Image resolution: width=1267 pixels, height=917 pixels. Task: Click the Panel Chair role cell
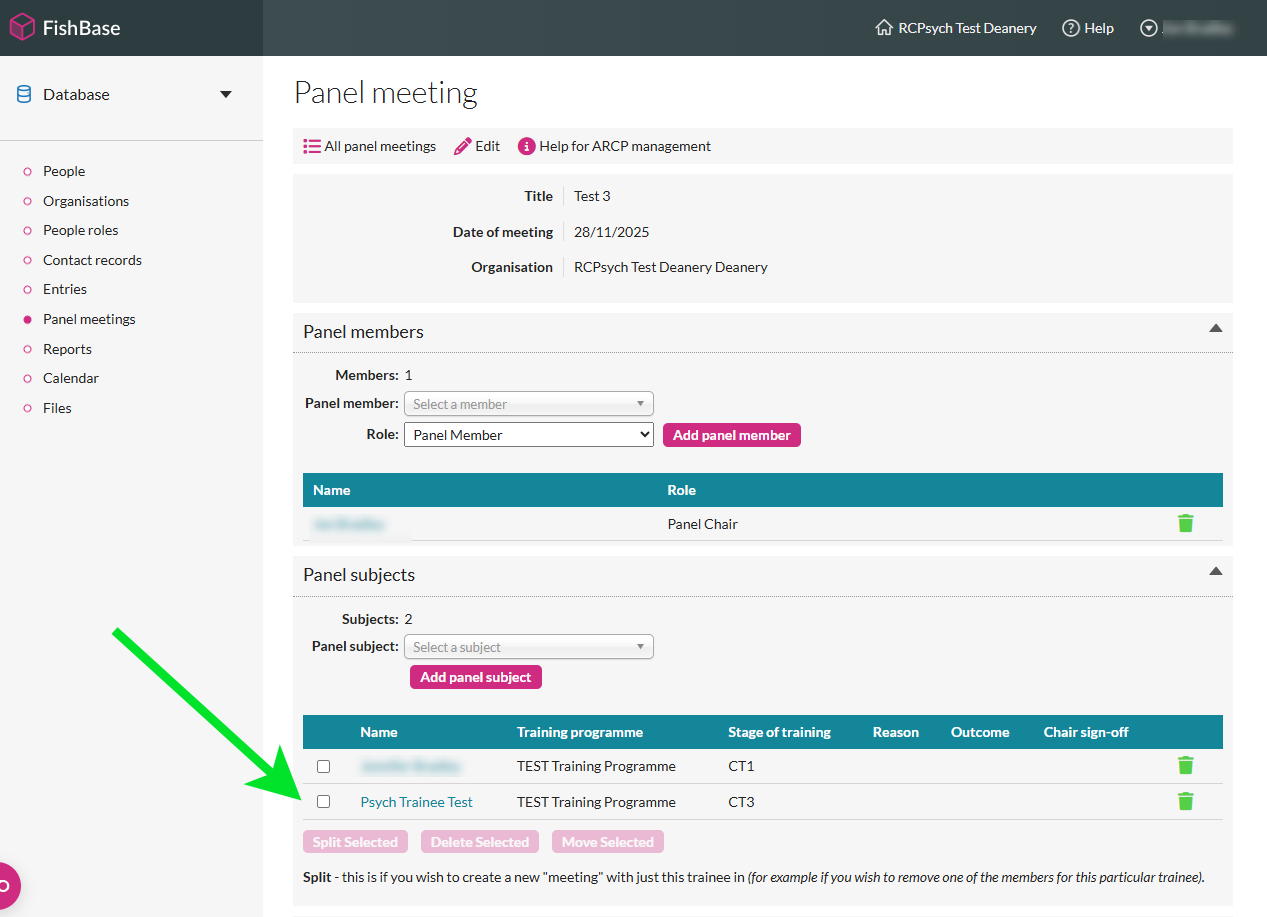point(702,524)
